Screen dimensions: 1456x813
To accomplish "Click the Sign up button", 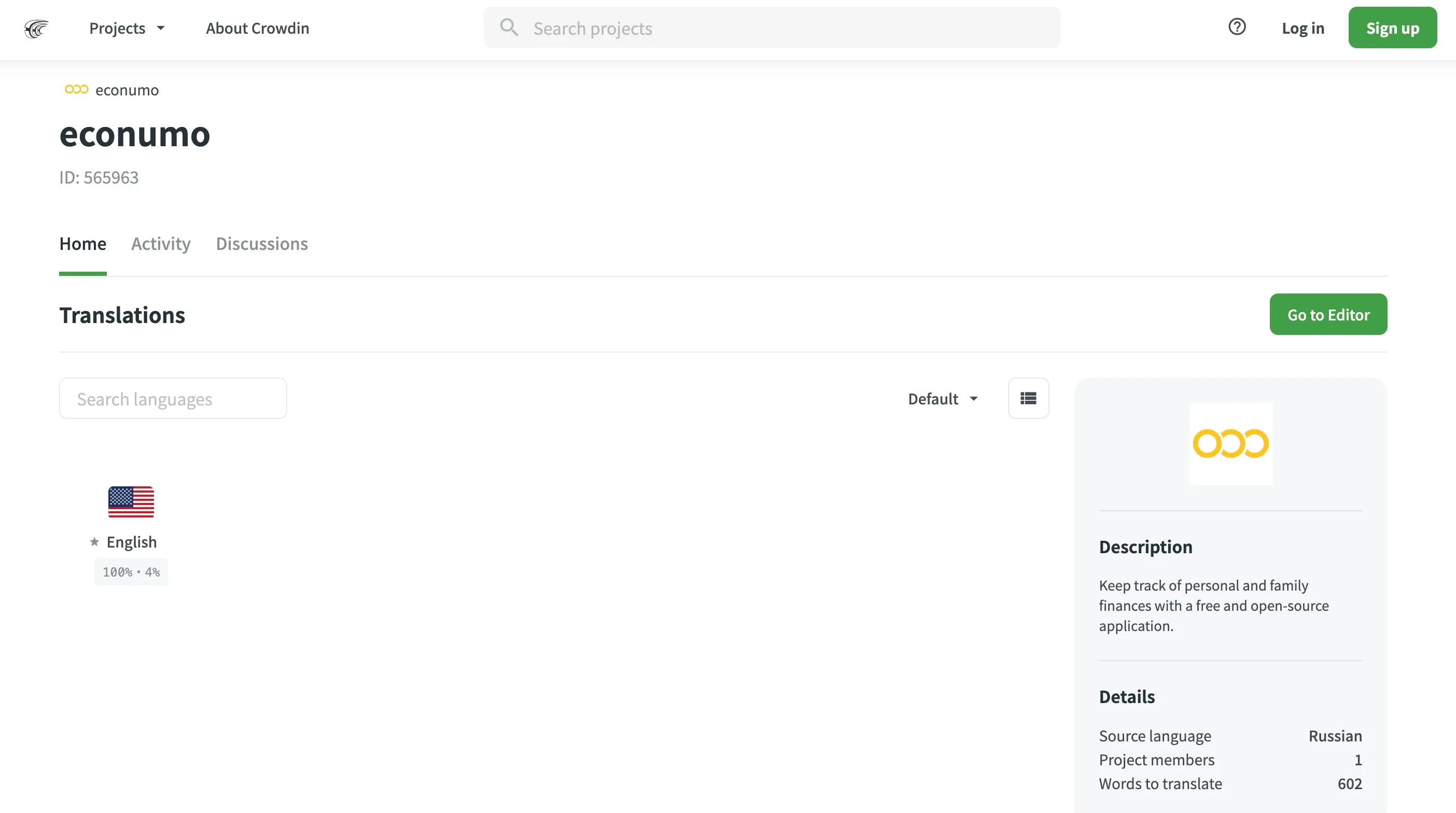I will [x=1392, y=29].
